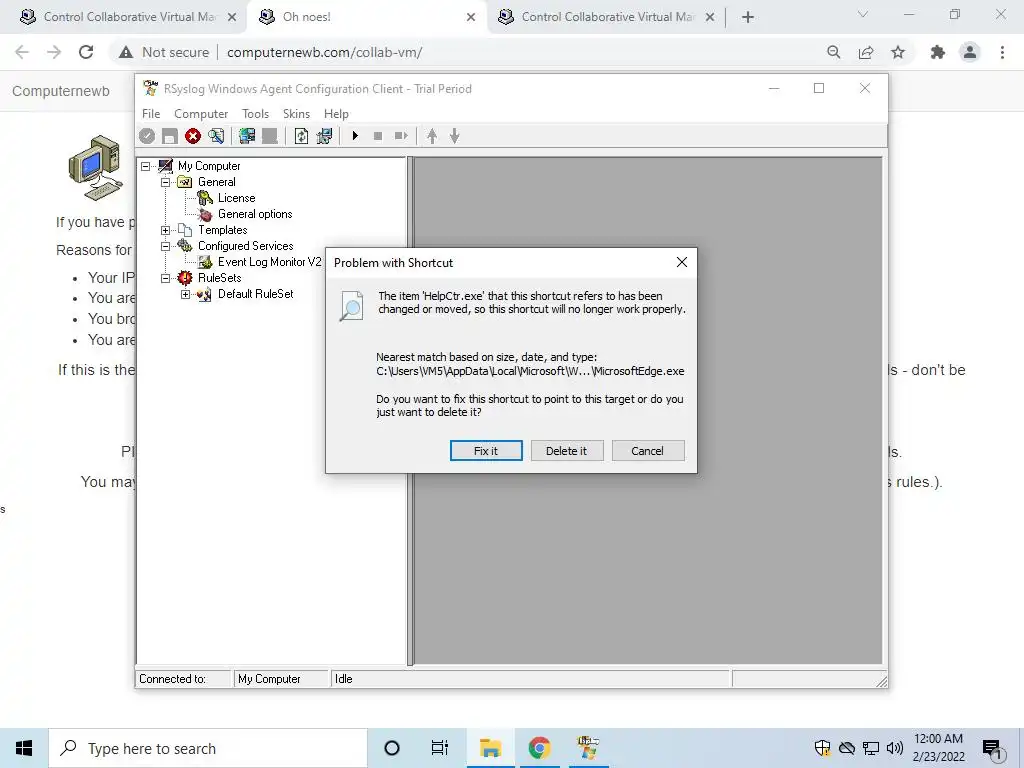The image size is (1024, 768).
Task: Open the Chrome three-dot menu
Action: 1002,52
